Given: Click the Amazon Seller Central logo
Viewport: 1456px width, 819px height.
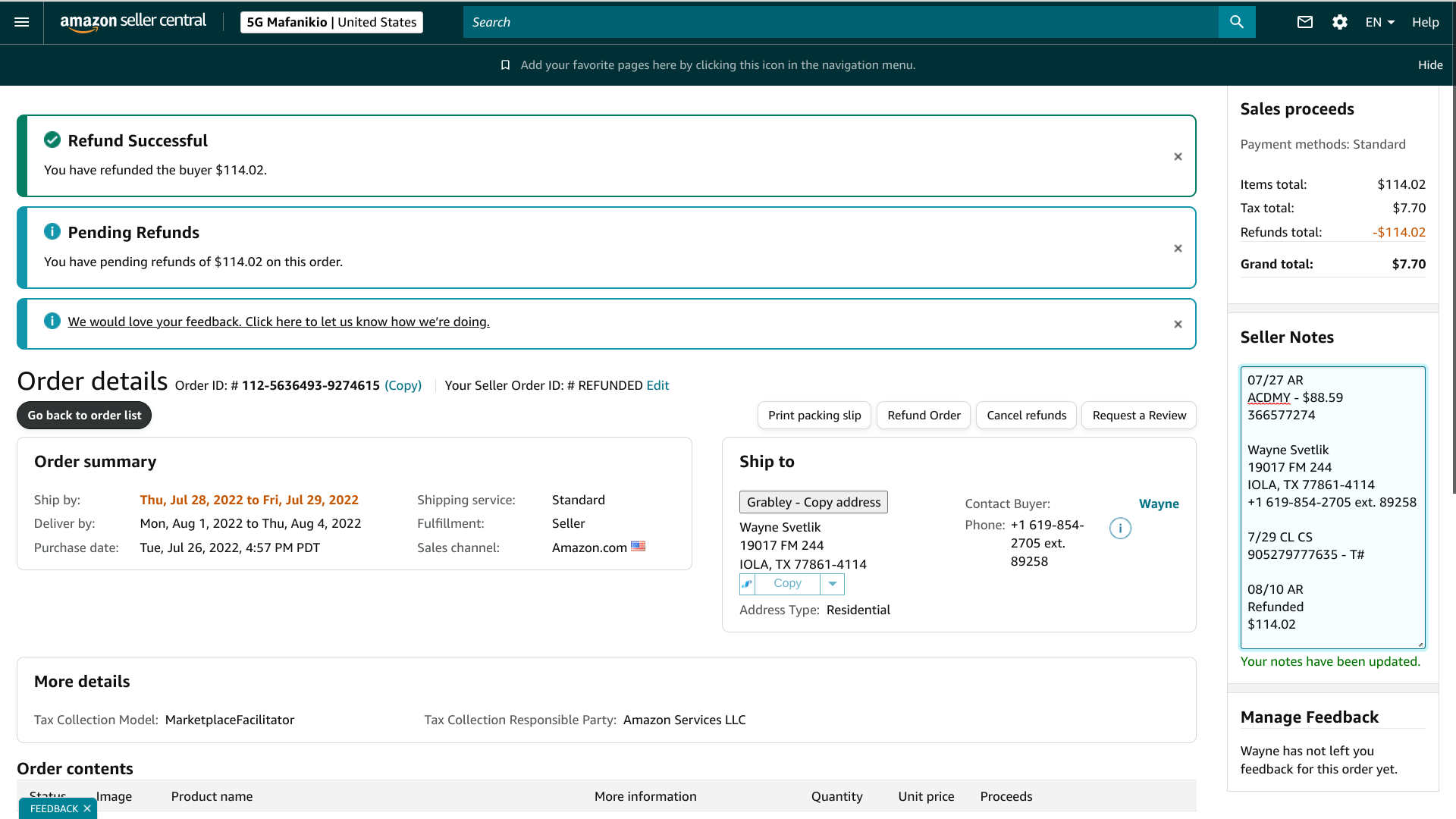Looking at the screenshot, I should click(133, 22).
